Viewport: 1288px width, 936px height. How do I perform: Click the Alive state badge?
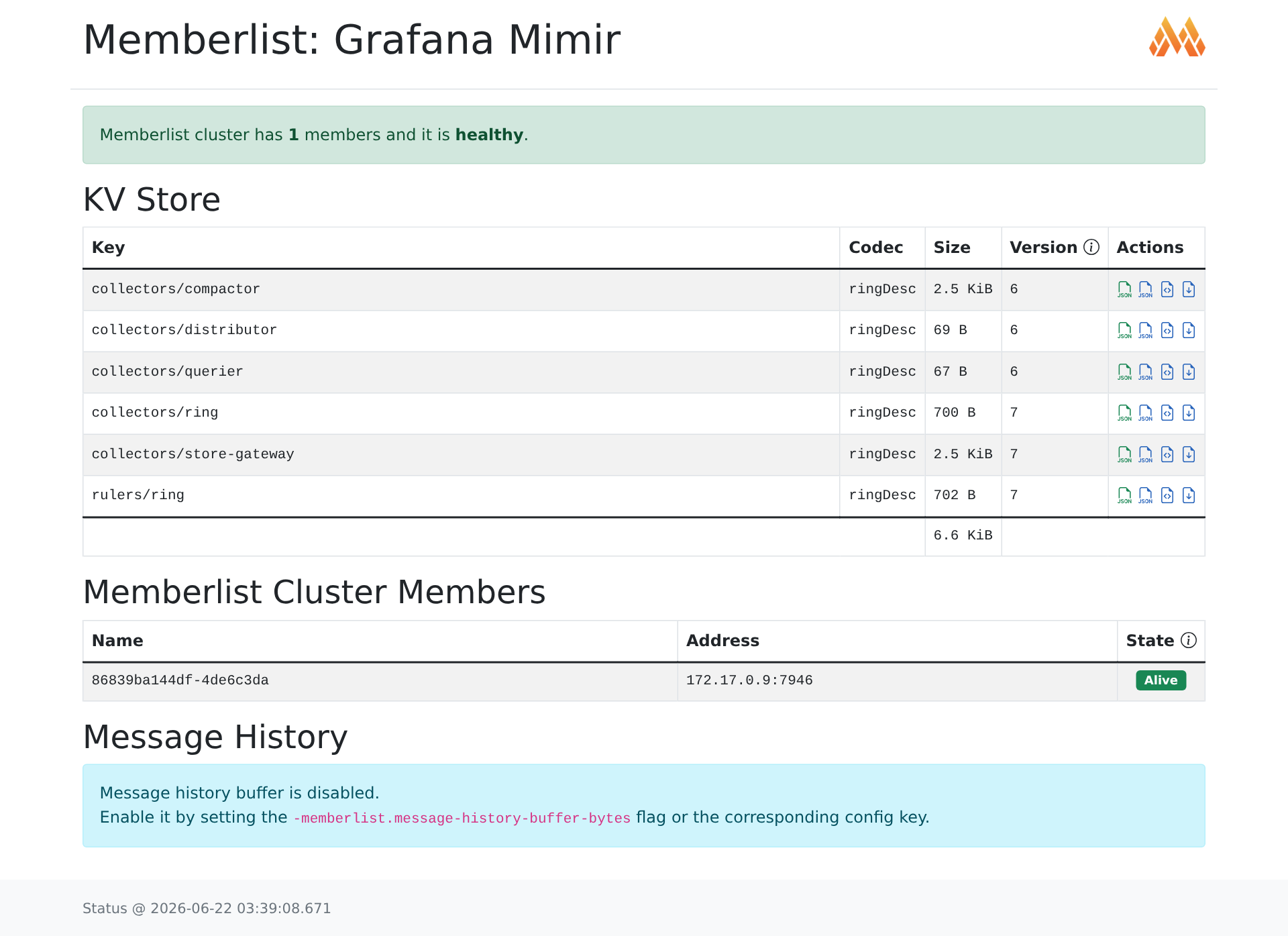tap(1161, 680)
